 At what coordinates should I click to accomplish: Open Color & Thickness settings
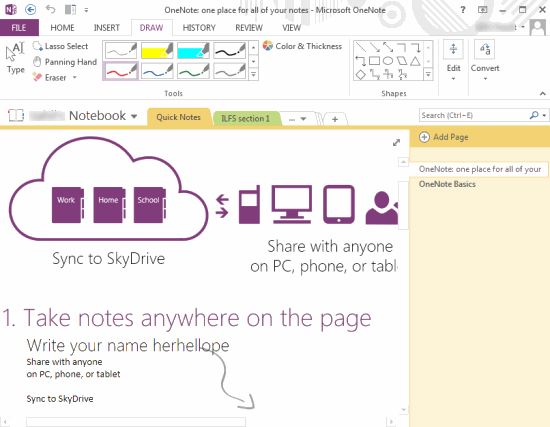302,46
